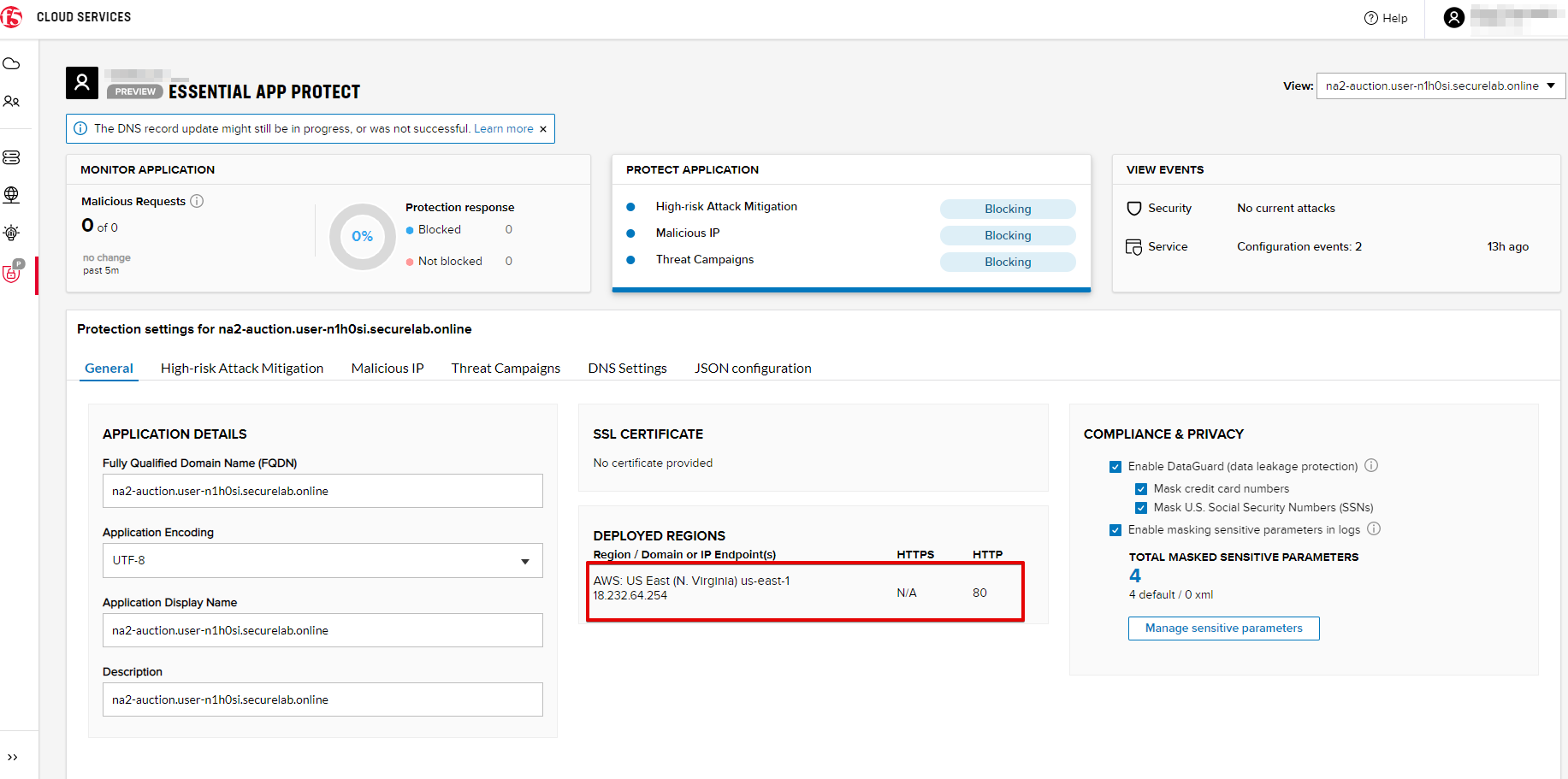Dismiss the DNS record notice
Image resolution: width=1568 pixels, height=779 pixels.
(x=542, y=129)
